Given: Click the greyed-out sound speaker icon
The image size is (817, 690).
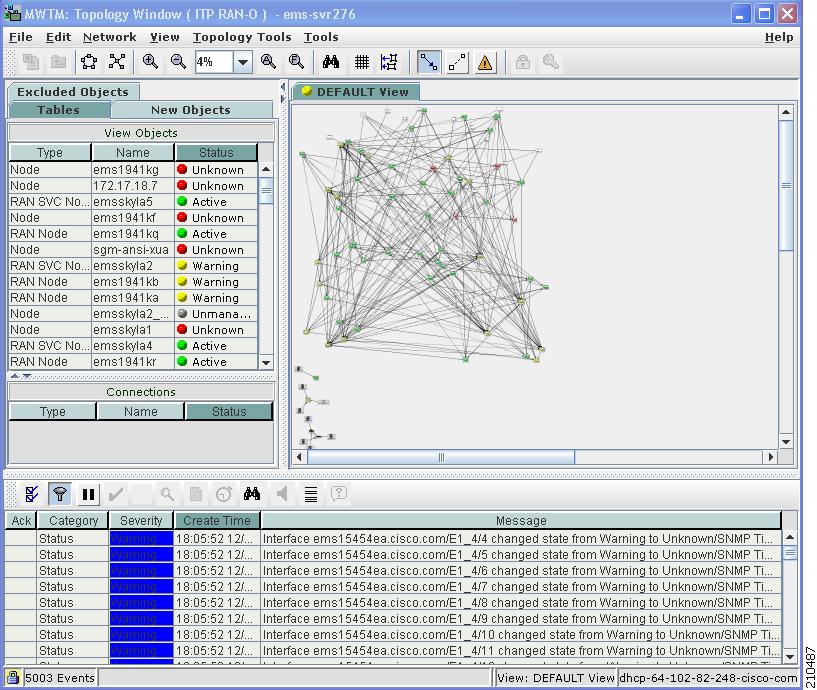Looking at the screenshot, I should click(282, 494).
